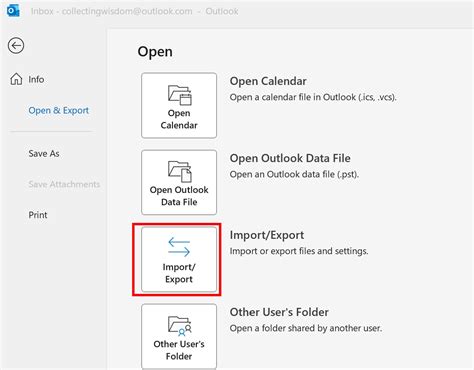
Task: Click the Outlook app logo icon
Action: click(x=13, y=11)
